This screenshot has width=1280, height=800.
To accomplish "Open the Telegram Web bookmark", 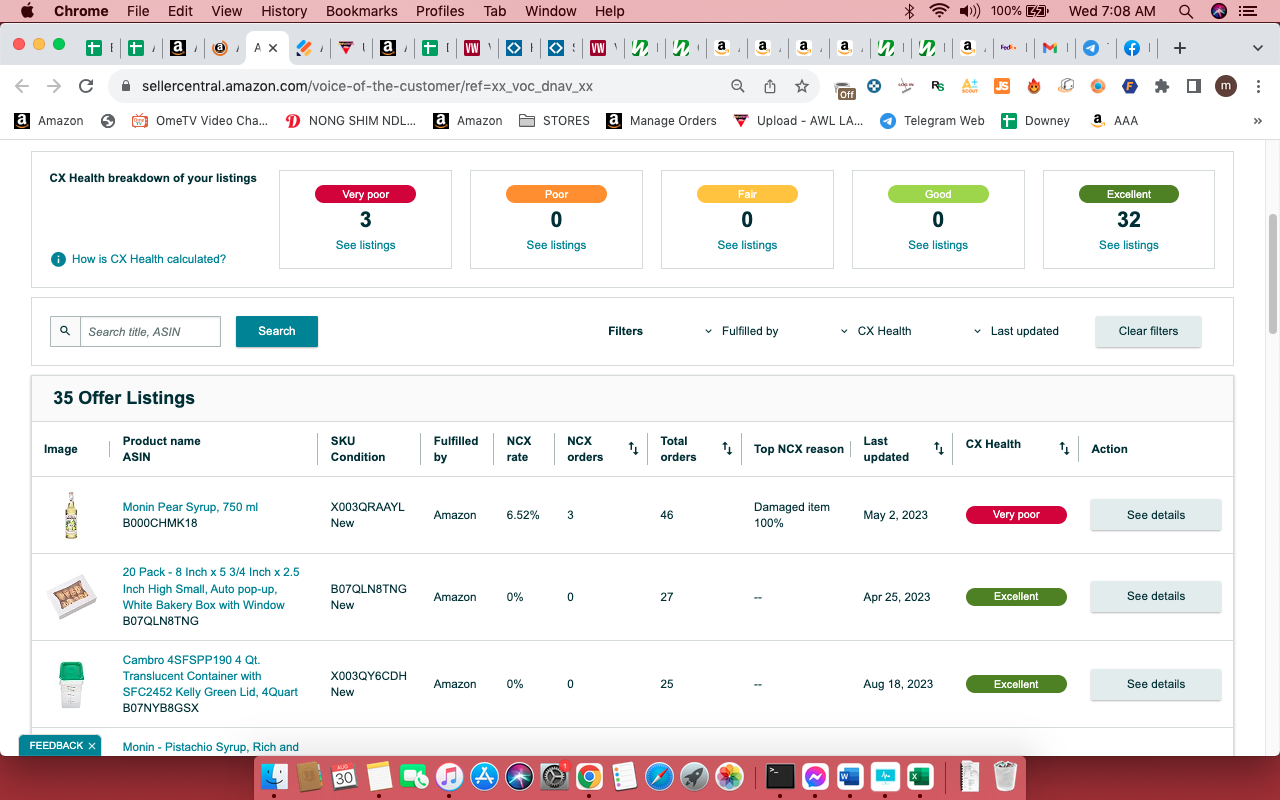I will coord(932,121).
